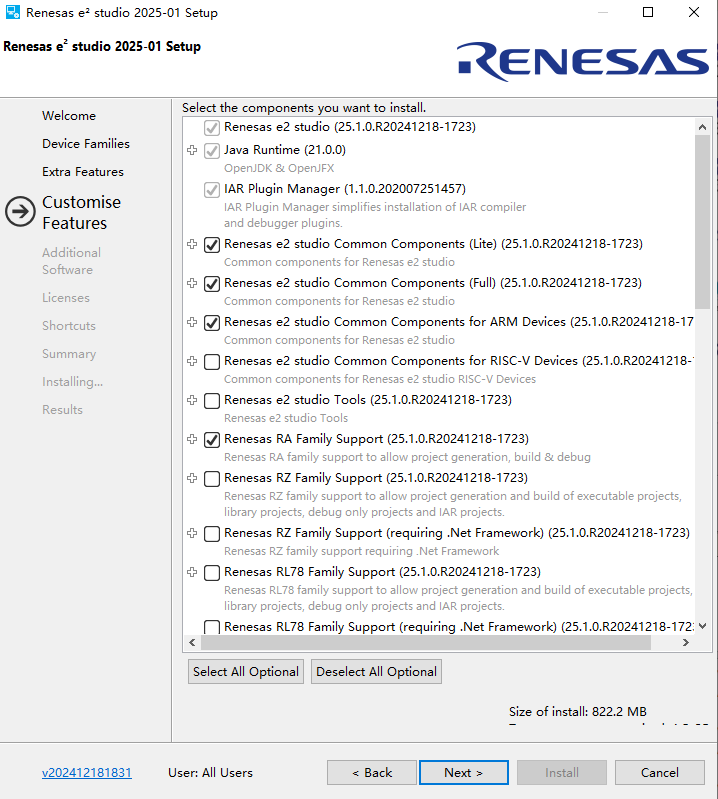Check the first Renesas RZ Family Support box
This screenshot has width=718, height=799.
(x=212, y=478)
